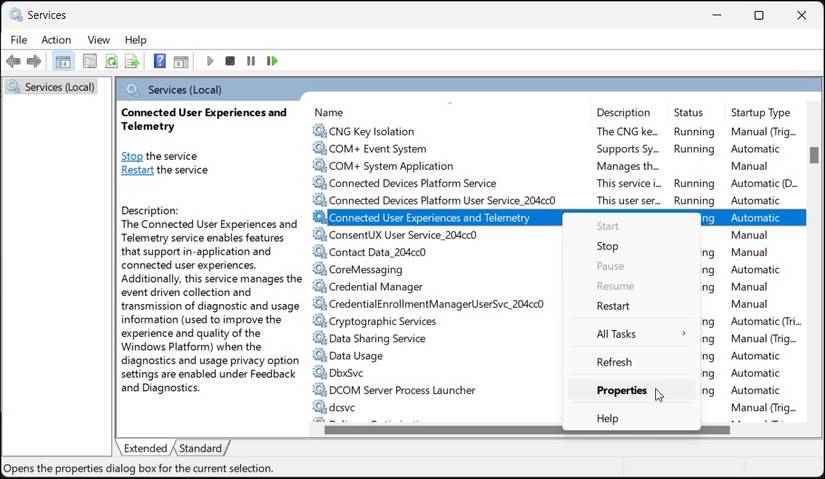
Task: Click gear icon beside Data Usage
Action: (x=319, y=355)
